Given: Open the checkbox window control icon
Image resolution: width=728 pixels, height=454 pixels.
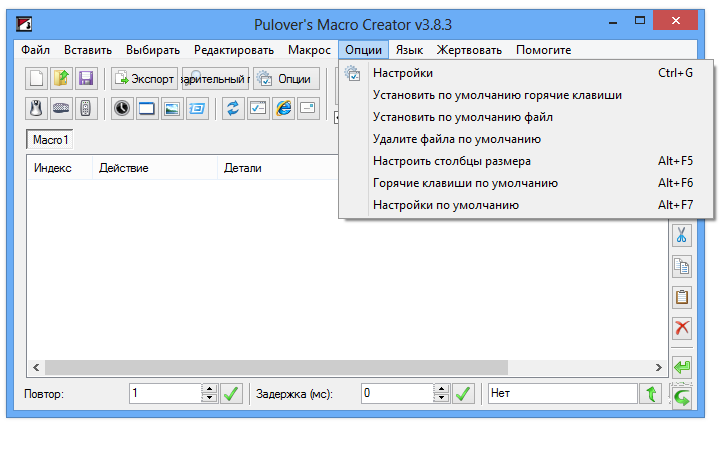Looking at the screenshot, I should click(258, 109).
